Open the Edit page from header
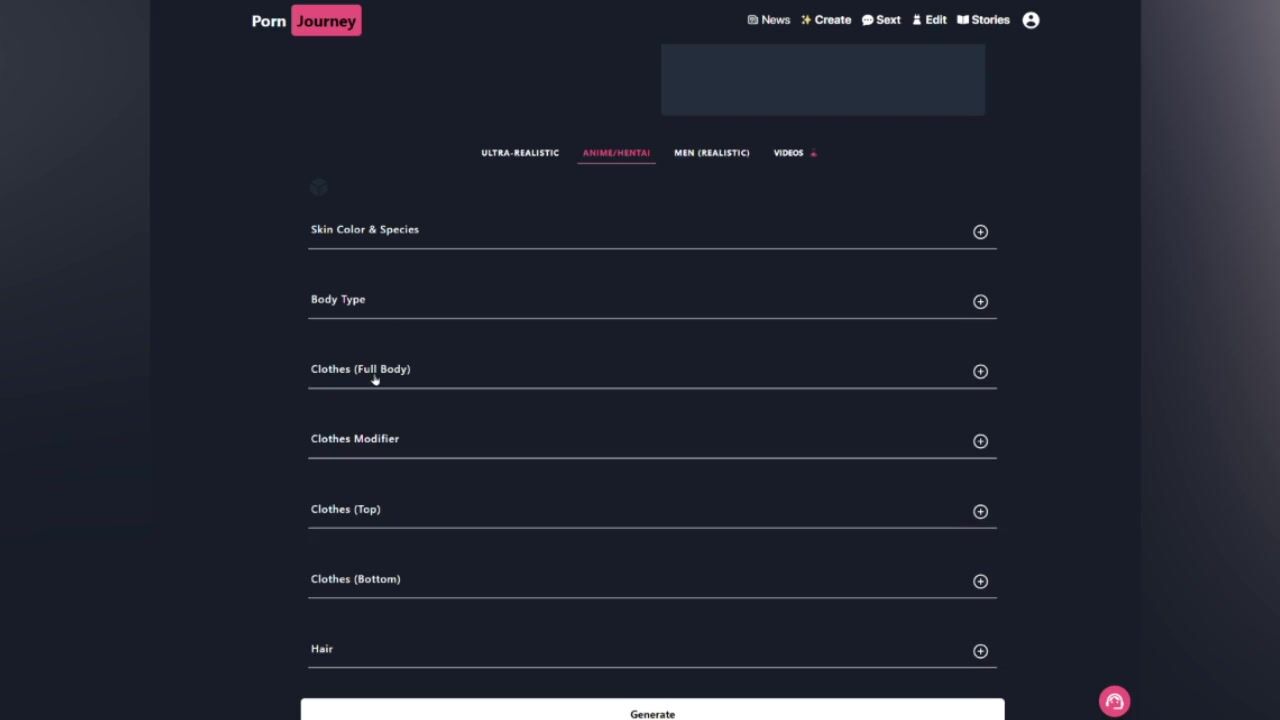 [x=929, y=20]
